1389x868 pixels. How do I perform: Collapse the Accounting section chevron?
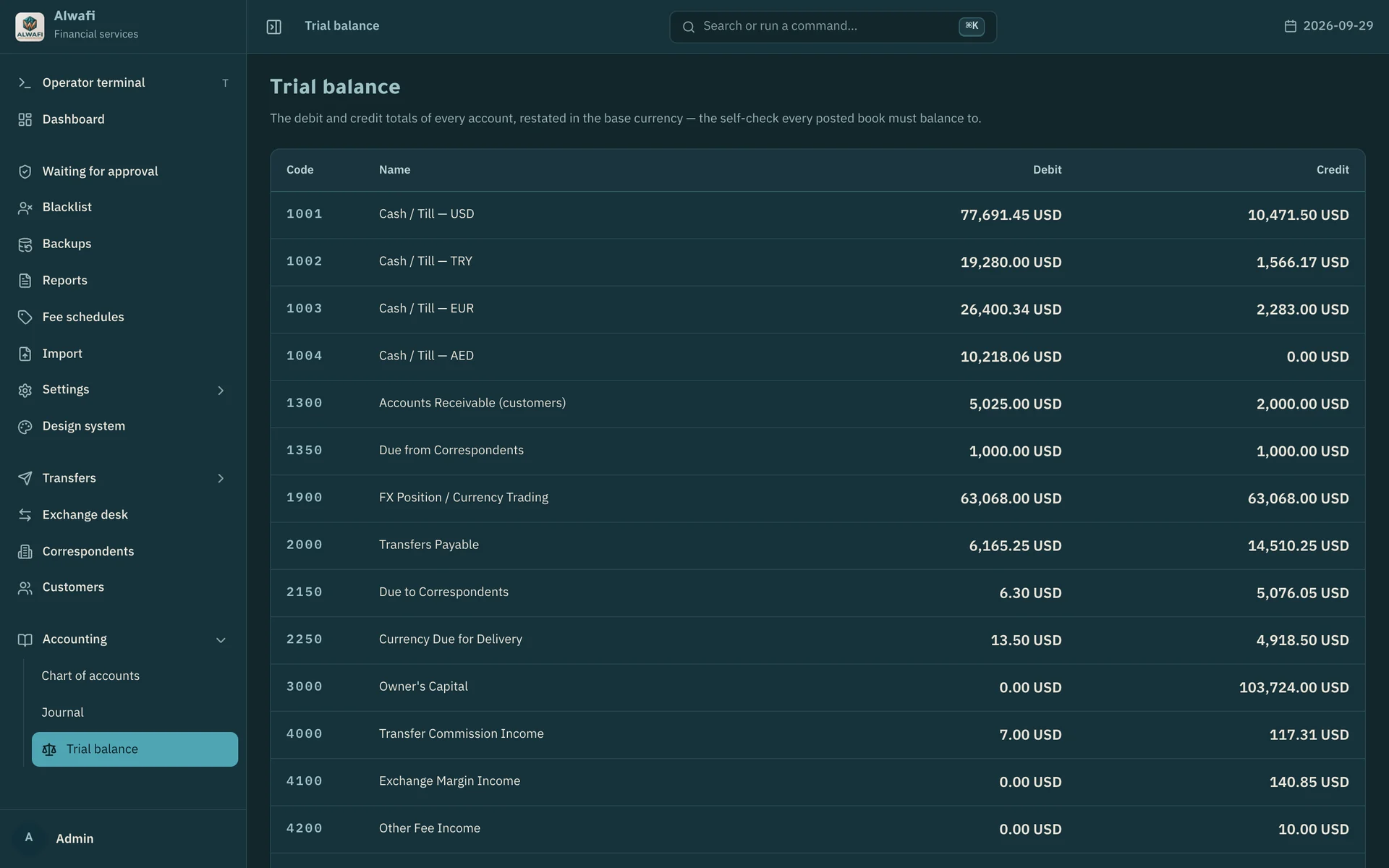click(x=221, y=640)
